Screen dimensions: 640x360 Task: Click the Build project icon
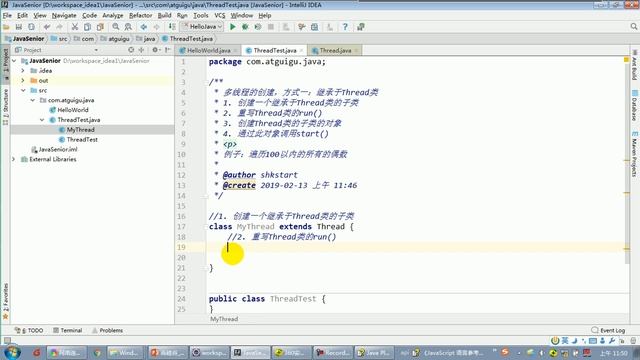click(172, 27)
